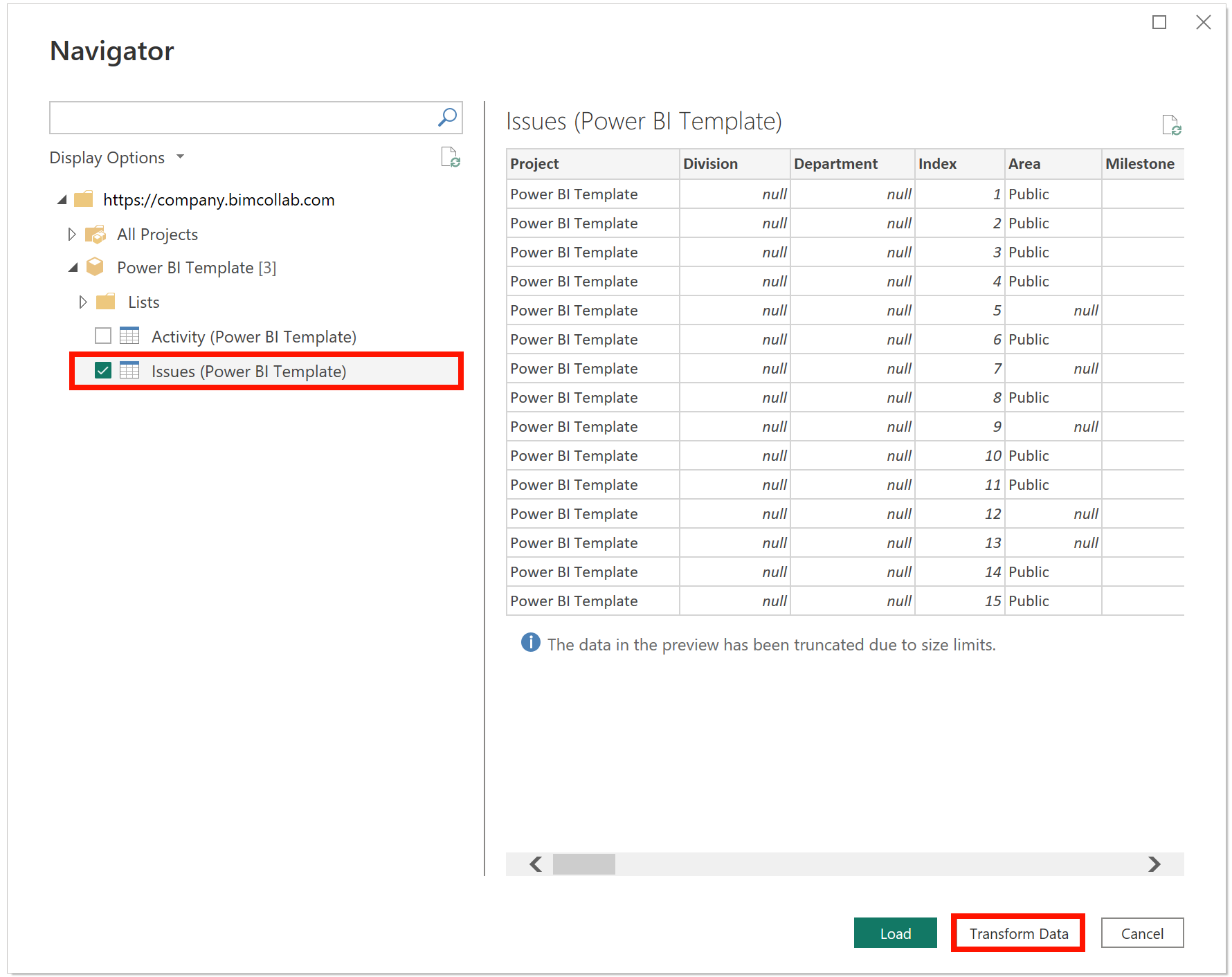Click the All Projects folder icon
The image size is (1232, 977).
coord(96,235)
